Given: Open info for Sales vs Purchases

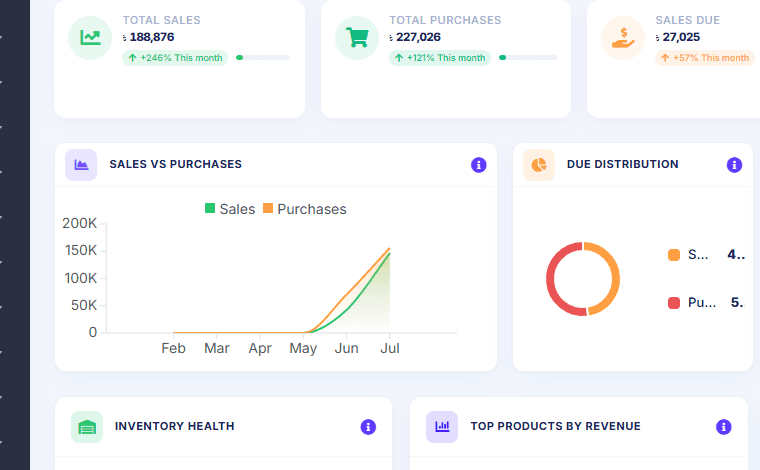Looking at the screenshot, I should tap(478, 165).
